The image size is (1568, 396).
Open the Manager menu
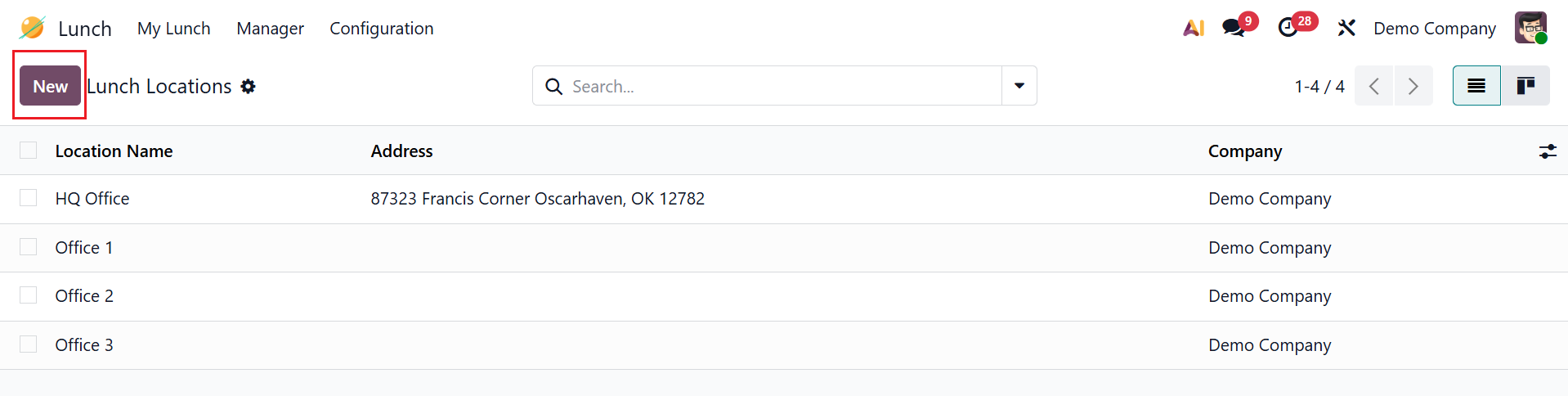[x=270, y=29]
